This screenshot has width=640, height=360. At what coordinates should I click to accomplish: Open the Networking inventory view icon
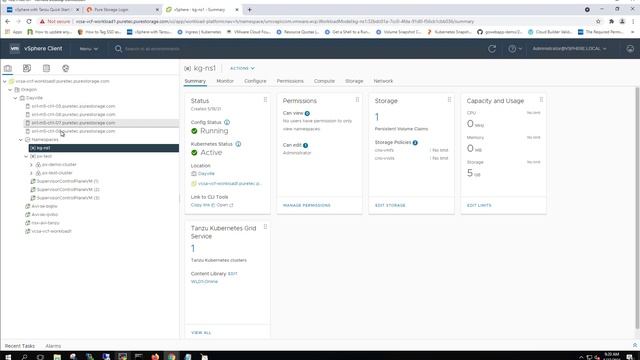tap(65, 68)
